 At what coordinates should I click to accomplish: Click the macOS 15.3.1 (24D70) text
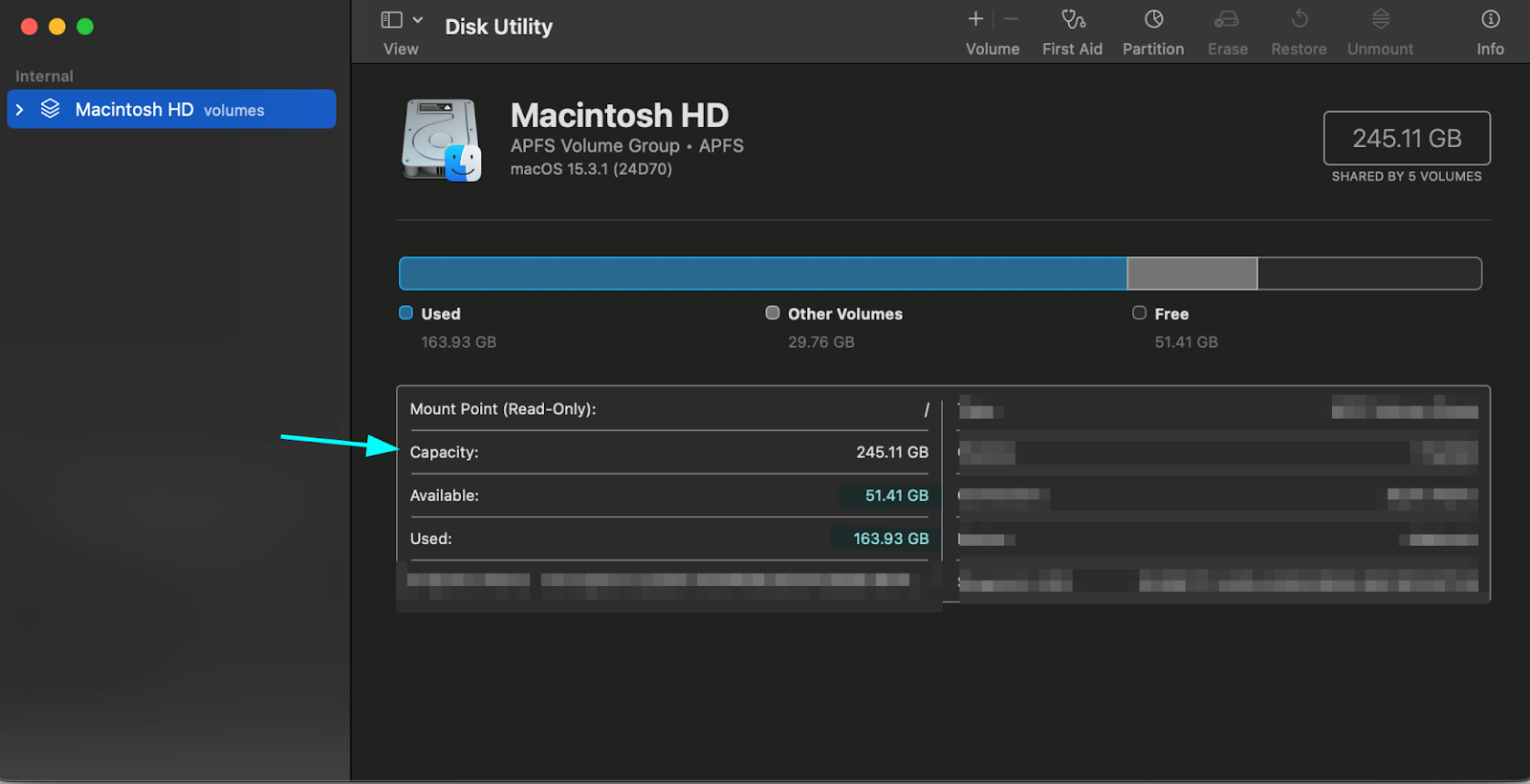(591, 169)
